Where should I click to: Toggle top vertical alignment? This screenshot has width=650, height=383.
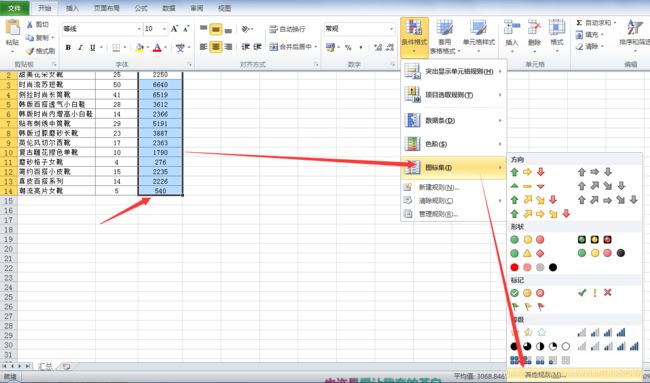[x=203, y=29]
